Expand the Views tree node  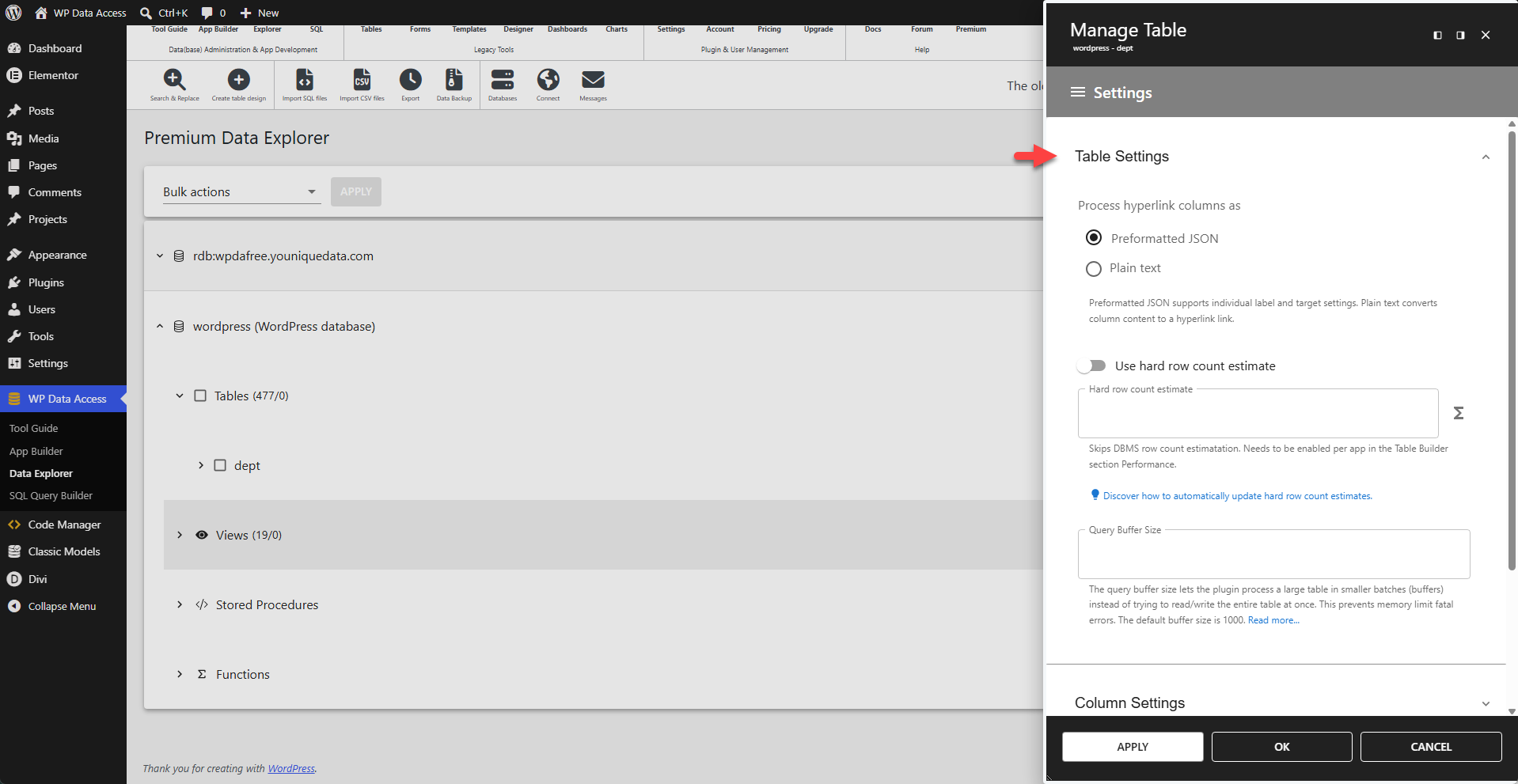click(180, 535)
